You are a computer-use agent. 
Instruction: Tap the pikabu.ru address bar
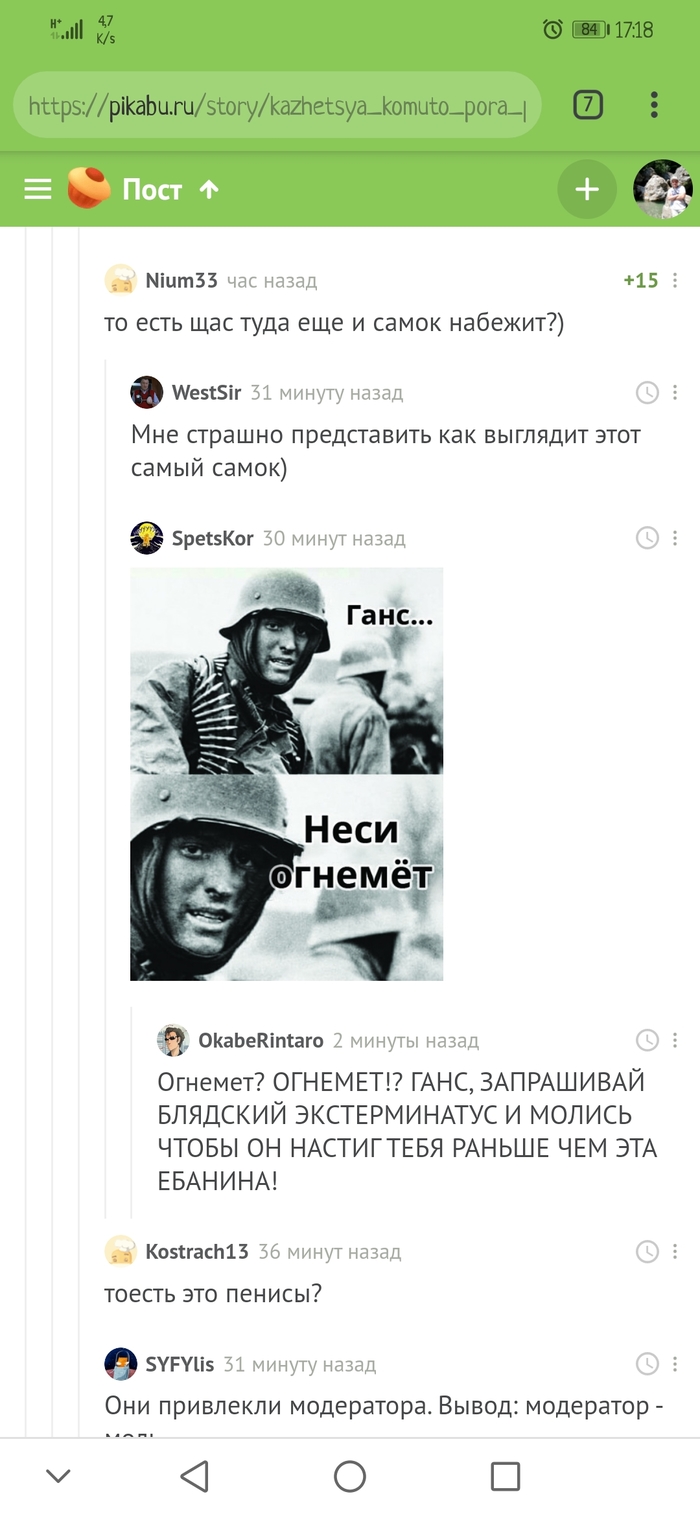coord(277,105)
